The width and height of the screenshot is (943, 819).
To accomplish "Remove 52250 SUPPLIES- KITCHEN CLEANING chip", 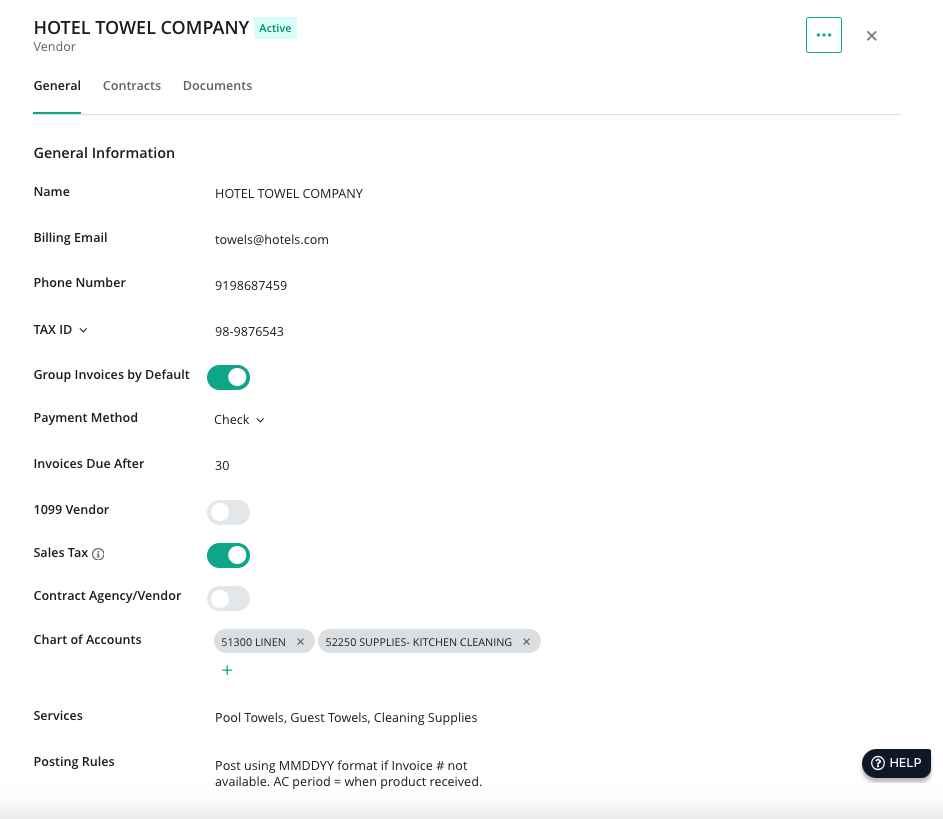I will [x=526, y=642].
